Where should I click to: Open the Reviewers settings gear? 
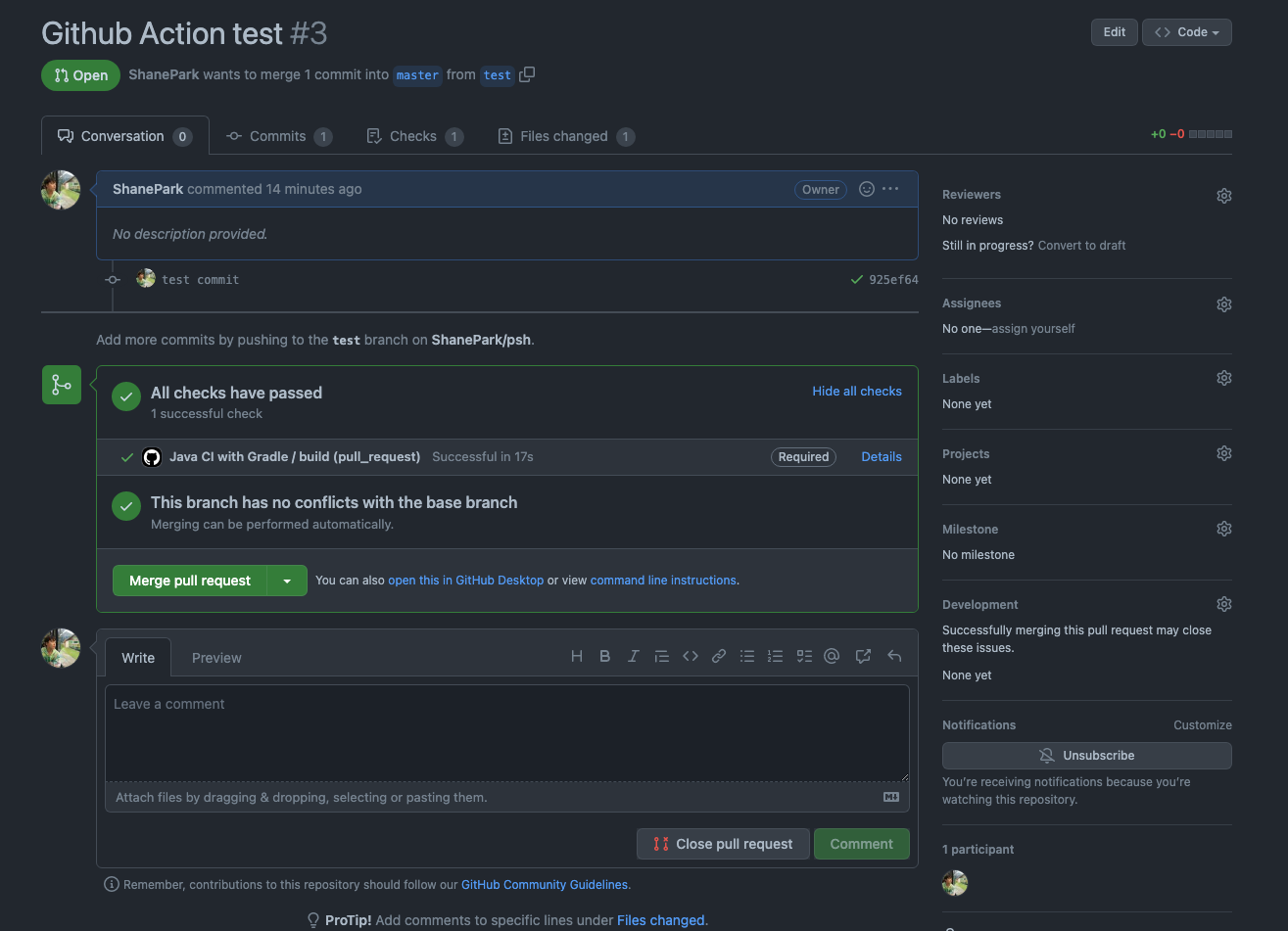pyautogui.click(x=1223, y=196)
